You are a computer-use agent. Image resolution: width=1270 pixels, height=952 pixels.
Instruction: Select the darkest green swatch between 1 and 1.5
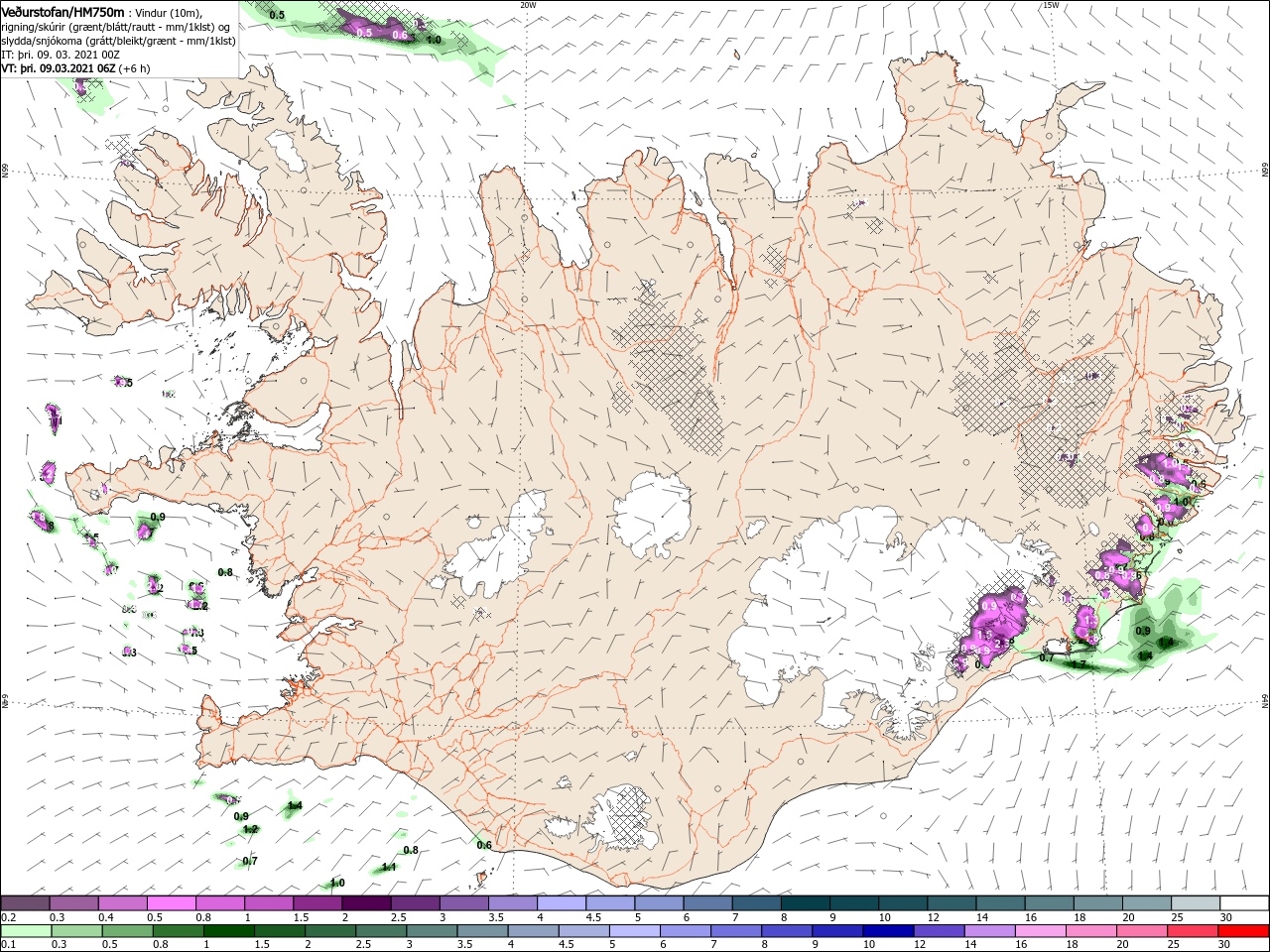[x=229, y=931]
